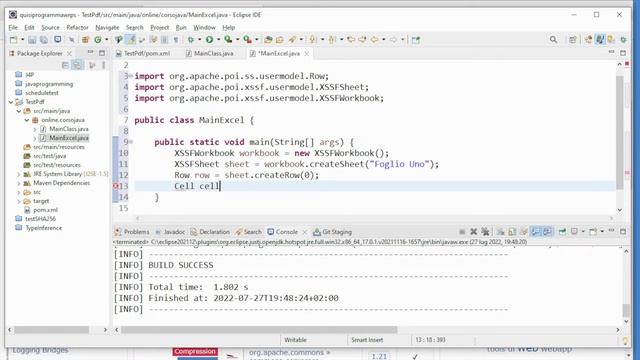The image size is (640, 360).
Task: Click the tip lightbulb in status bar
Action: [x=625, y=341]
